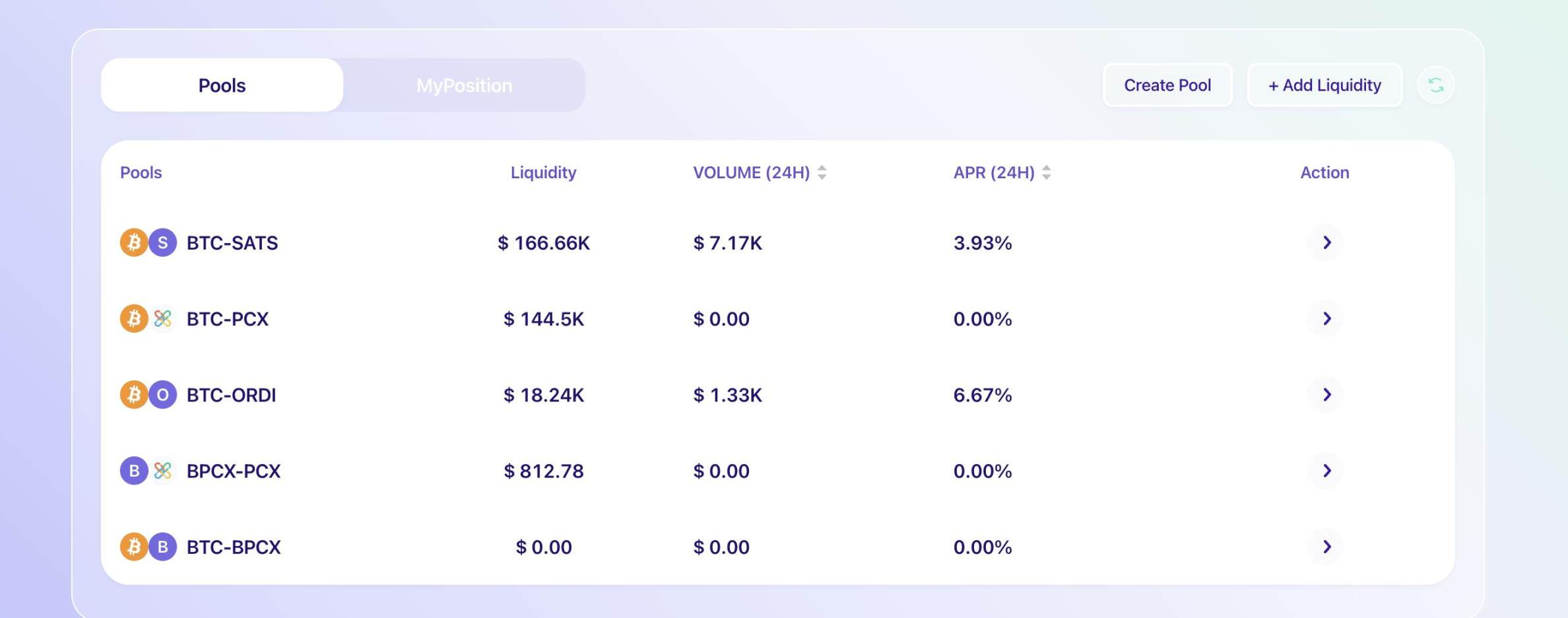Open the BTC-BPCX pool action chevron
This screenshot has width=1568, height=618.
coord(1326,547)
